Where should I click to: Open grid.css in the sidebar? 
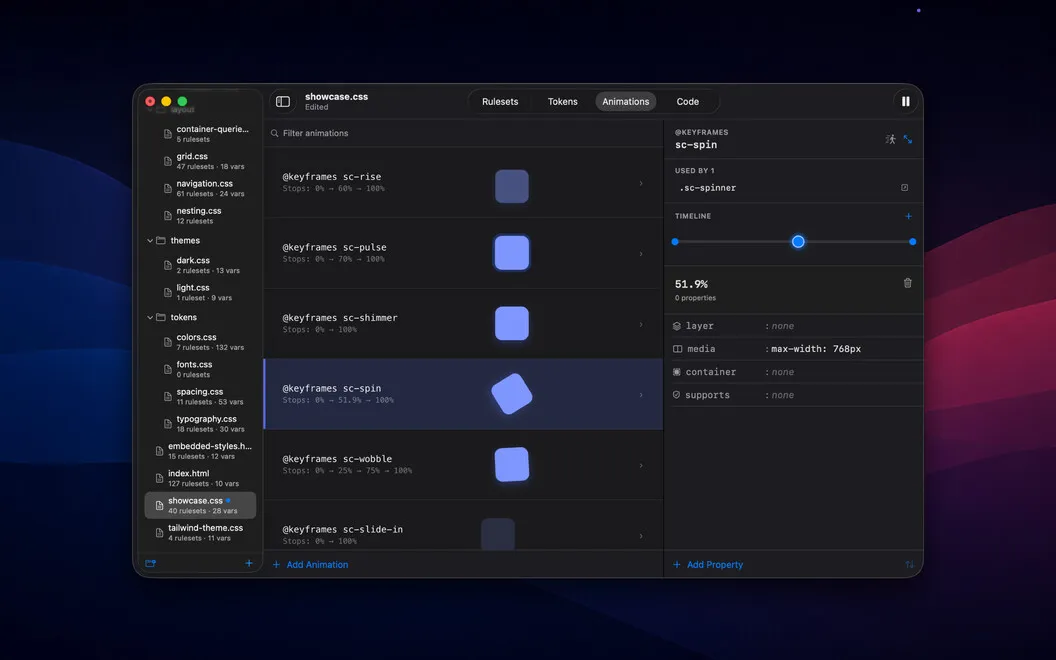coord(200,161)
